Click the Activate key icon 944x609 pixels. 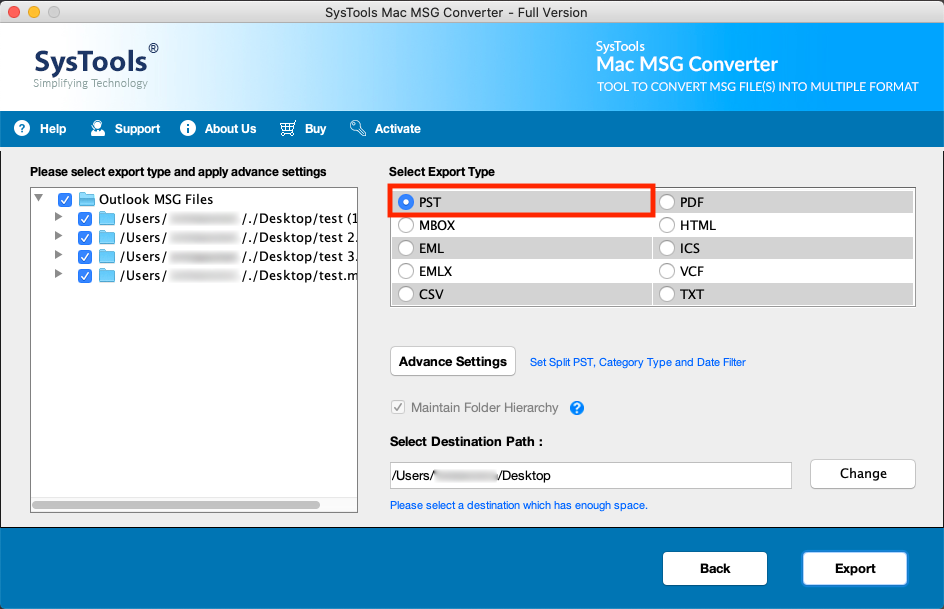[x=358, y=128]
